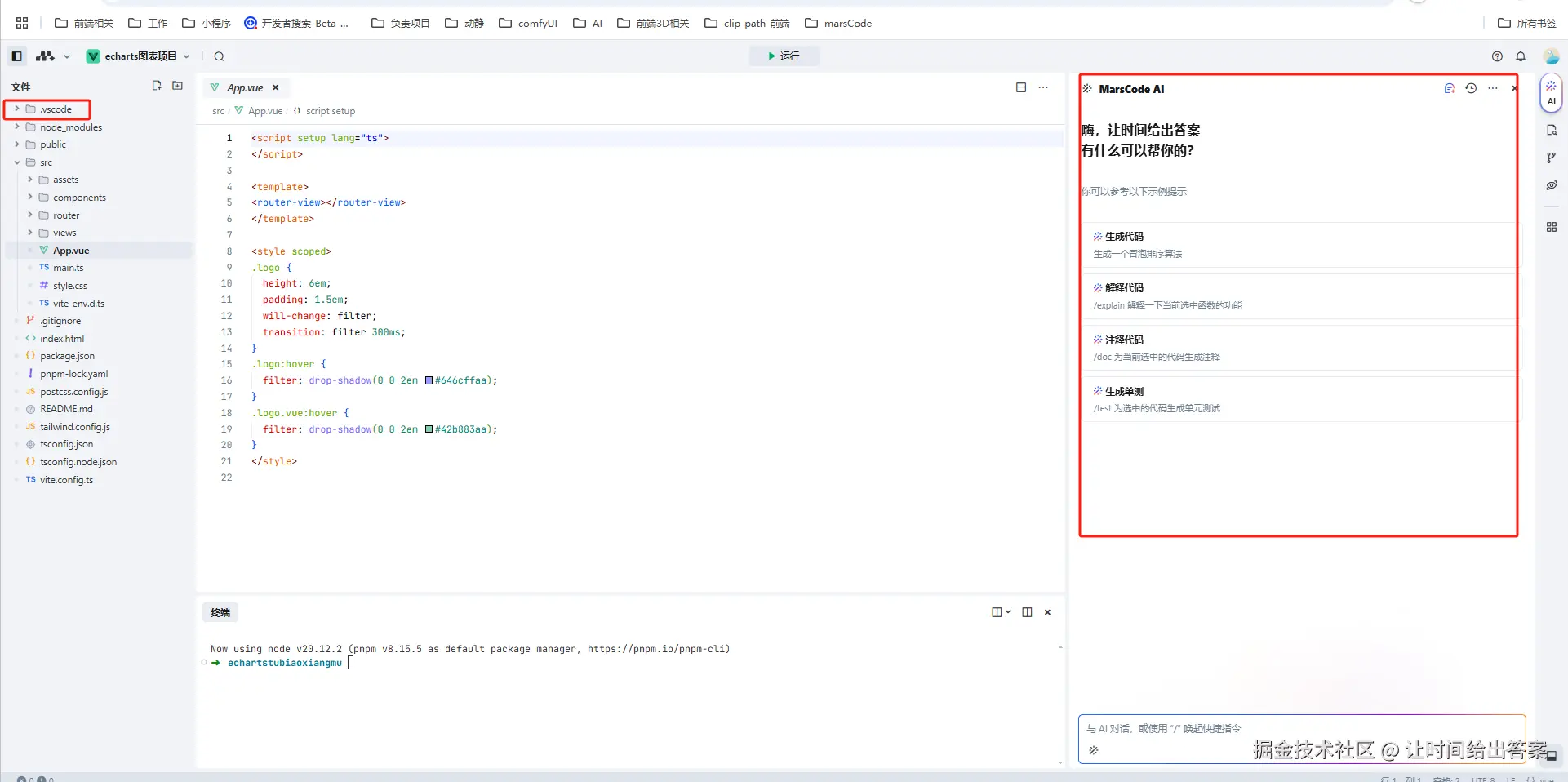Close the terminal panel

tap(1047, 612)
